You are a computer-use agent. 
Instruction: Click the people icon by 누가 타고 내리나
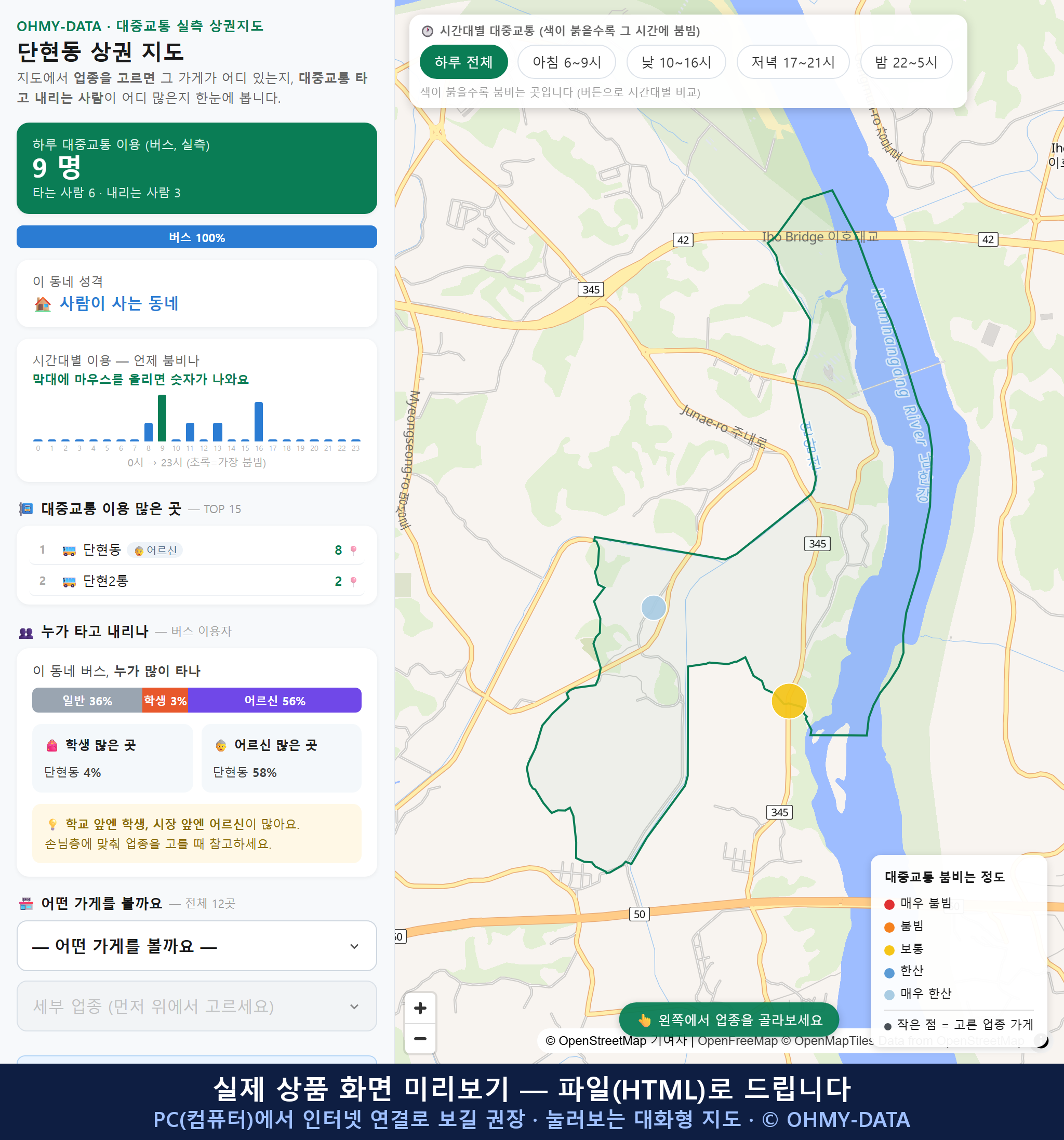26,633
